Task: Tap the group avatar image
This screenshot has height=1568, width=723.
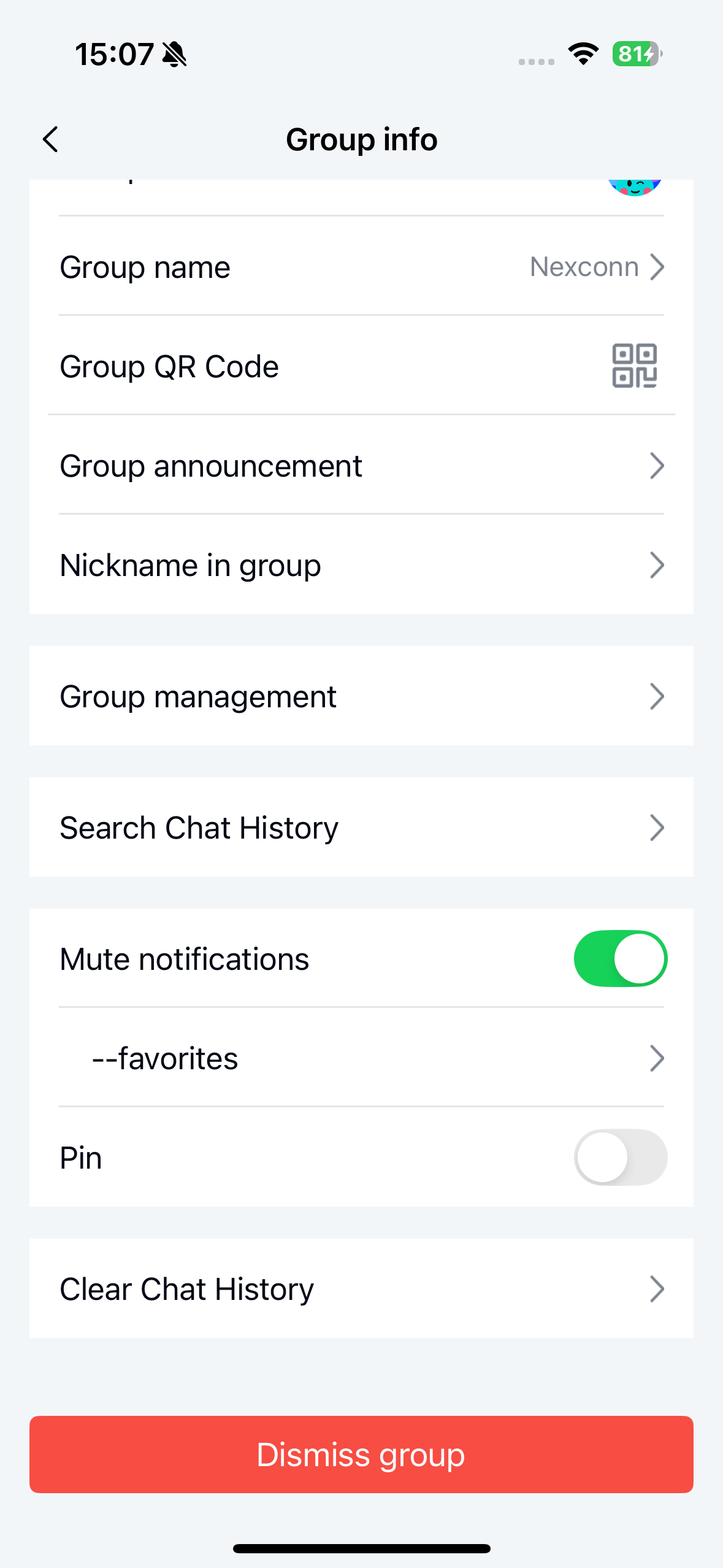Action: pos(634,186)
